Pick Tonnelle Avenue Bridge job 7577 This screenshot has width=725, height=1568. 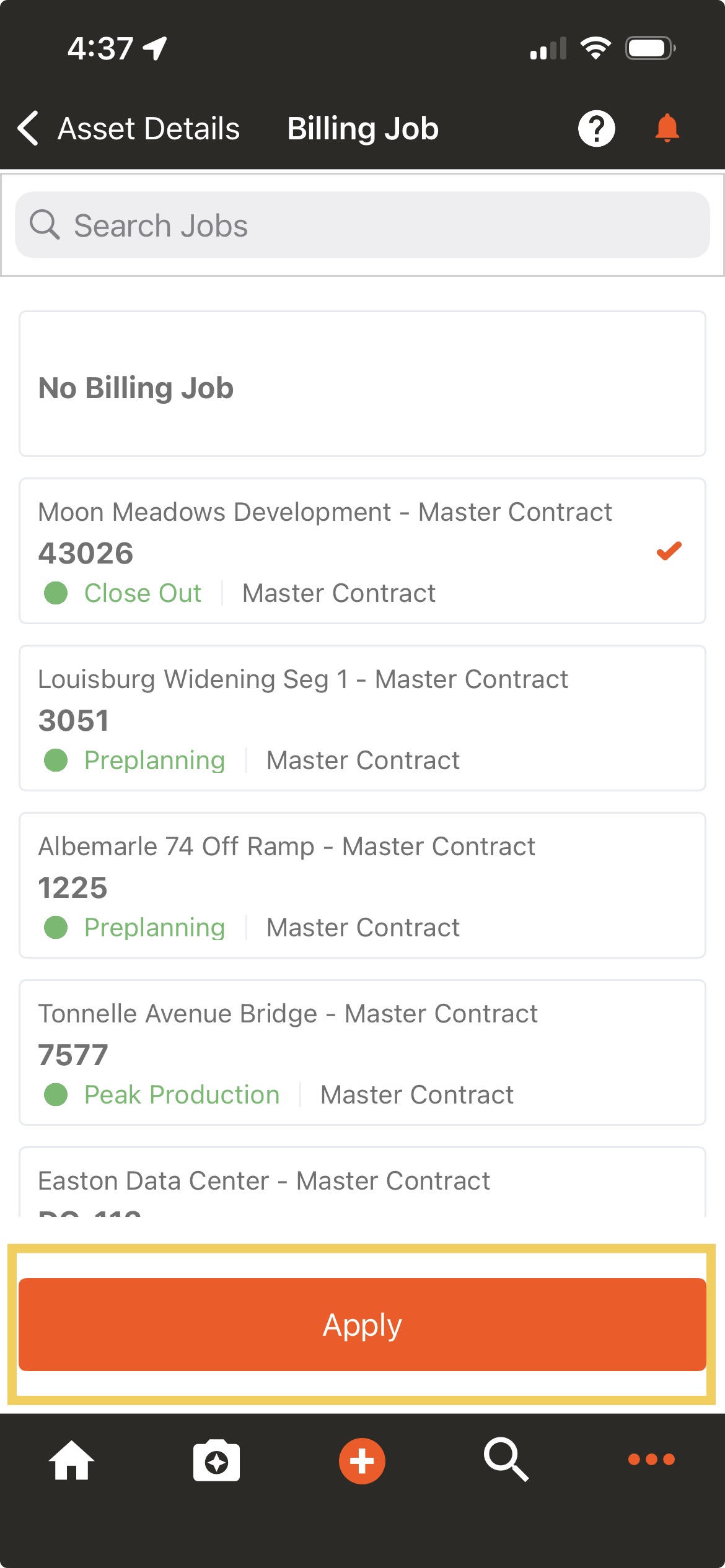(362, 1053)
